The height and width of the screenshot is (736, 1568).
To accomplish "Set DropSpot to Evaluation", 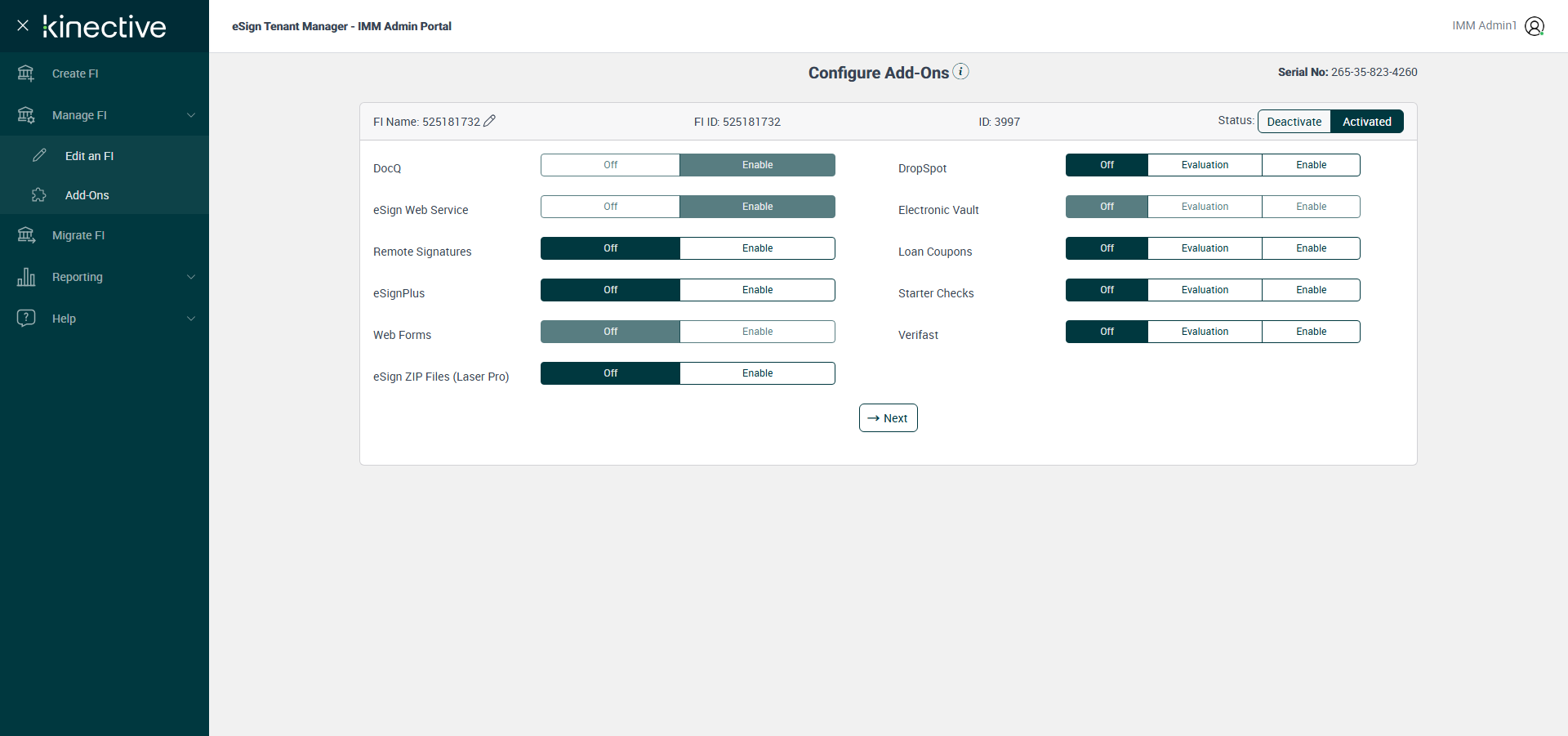I will (1205, 165).
